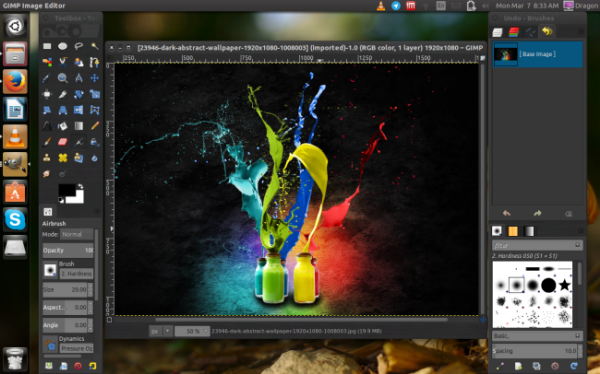Select the Shear tool

47,110
